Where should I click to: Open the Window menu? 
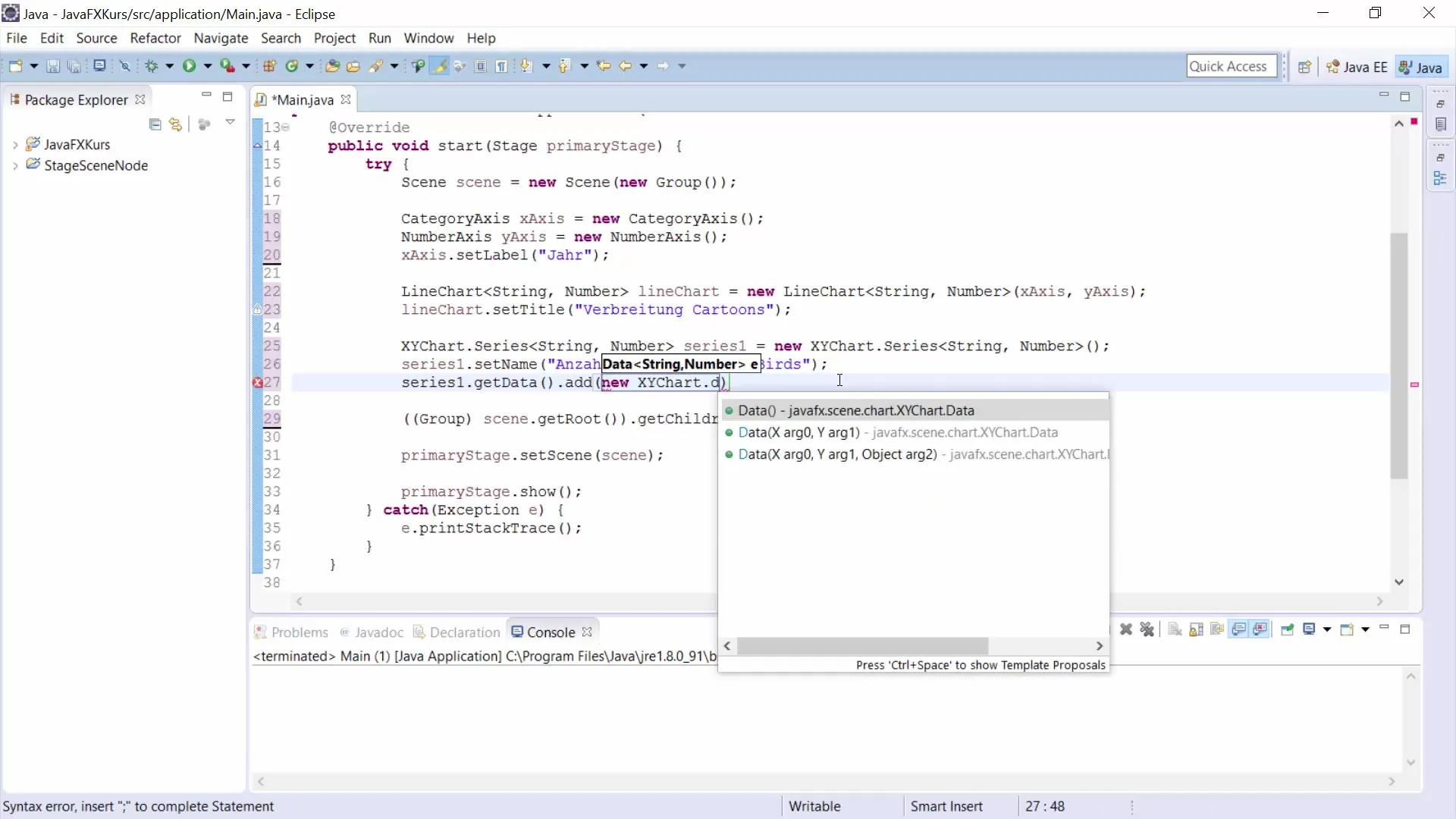tap(428, 38)
